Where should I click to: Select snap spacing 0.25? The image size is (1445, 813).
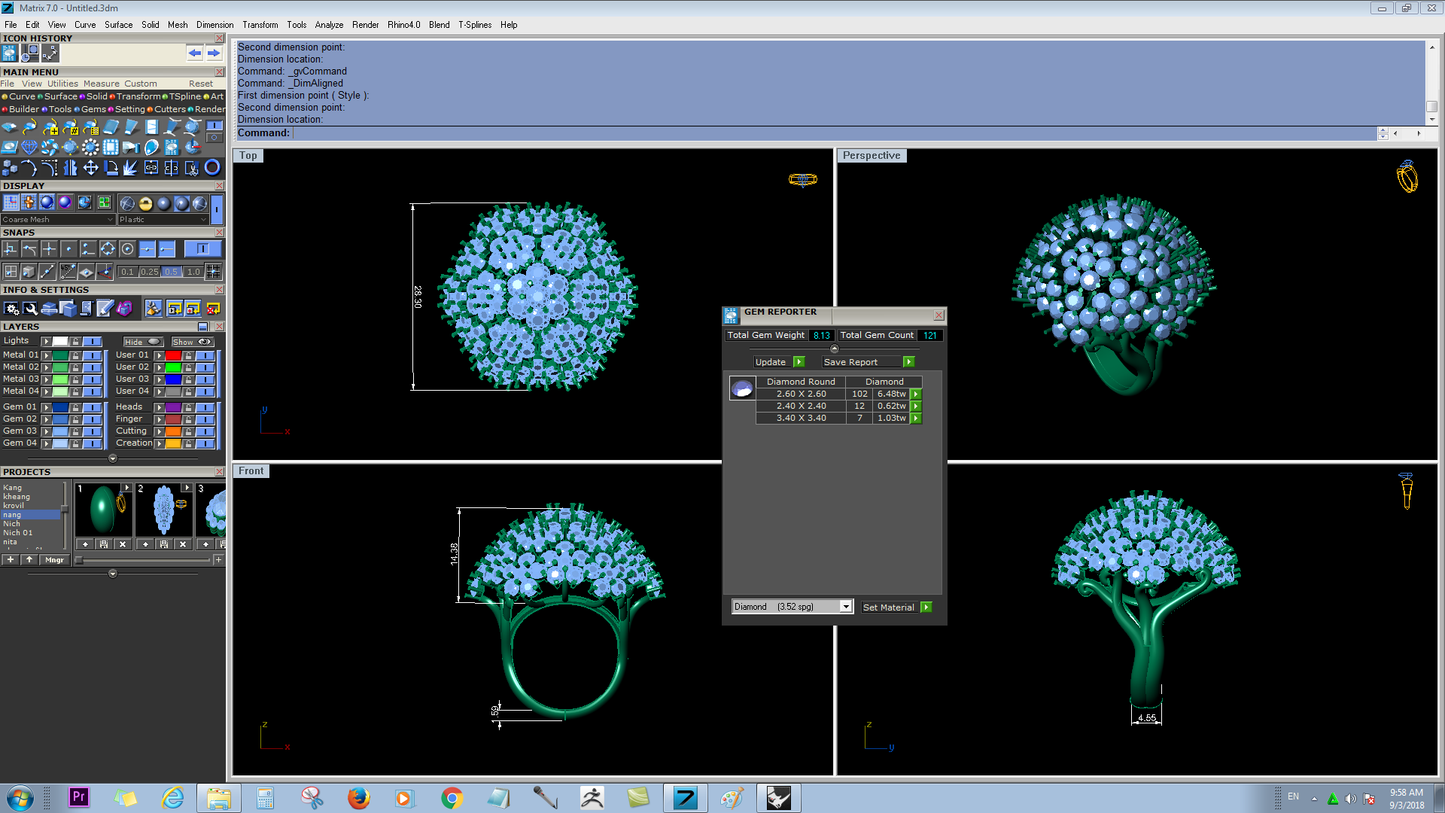point(149,272)
